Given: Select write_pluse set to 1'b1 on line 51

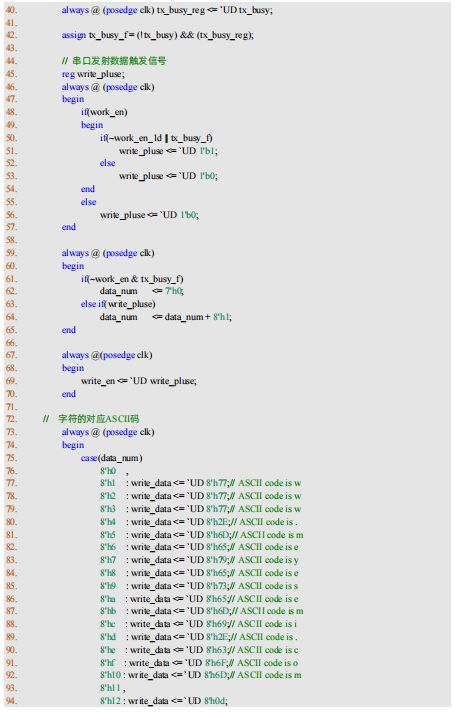Looking at the screenshot, I should [168, 151].
